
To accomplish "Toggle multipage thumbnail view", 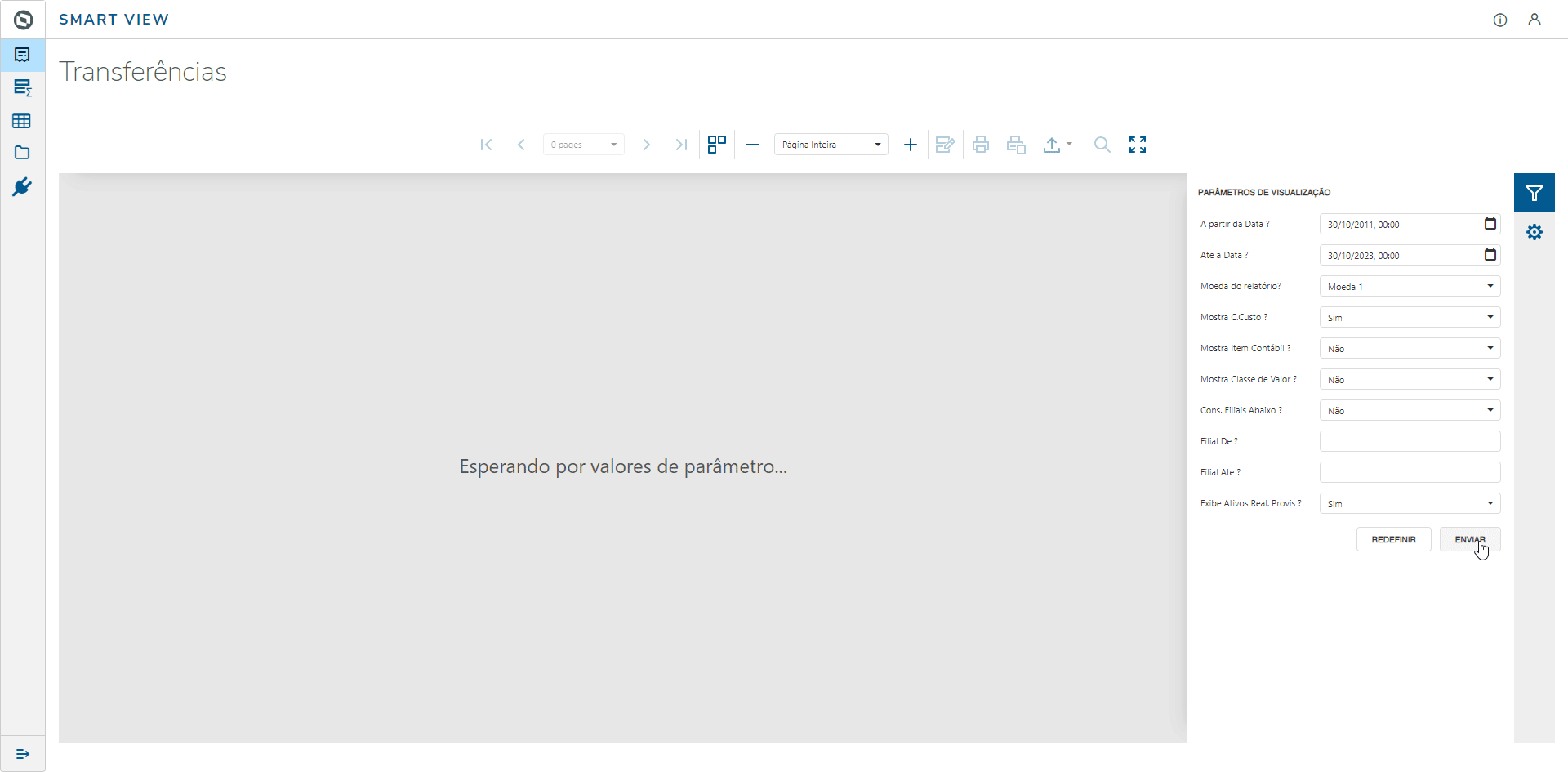I will tap(717, 145).
